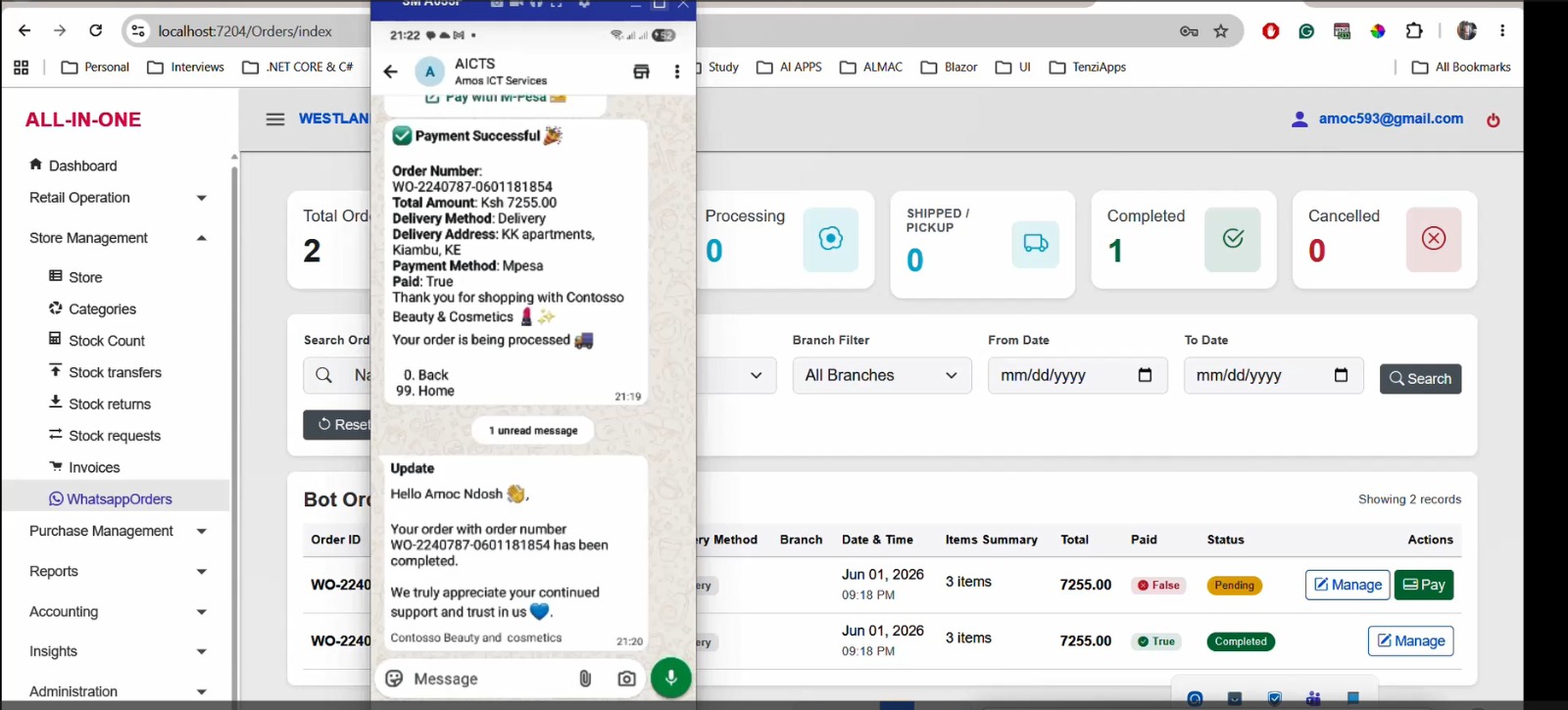The image size is (1568, 710).
Task: Click the Completed status badge
Action: coord(1241,641)
